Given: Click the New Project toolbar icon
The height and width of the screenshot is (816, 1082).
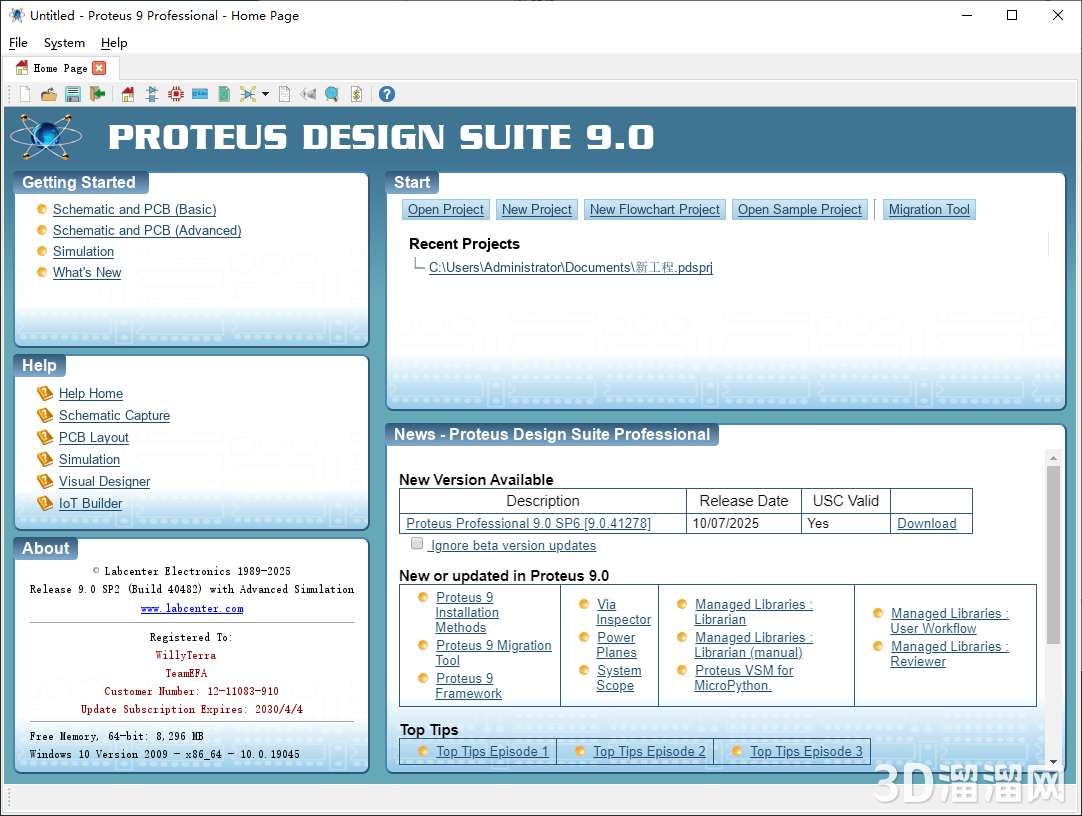Looking at the screenshot, I should pyautogui.click(x=25, y=94).
